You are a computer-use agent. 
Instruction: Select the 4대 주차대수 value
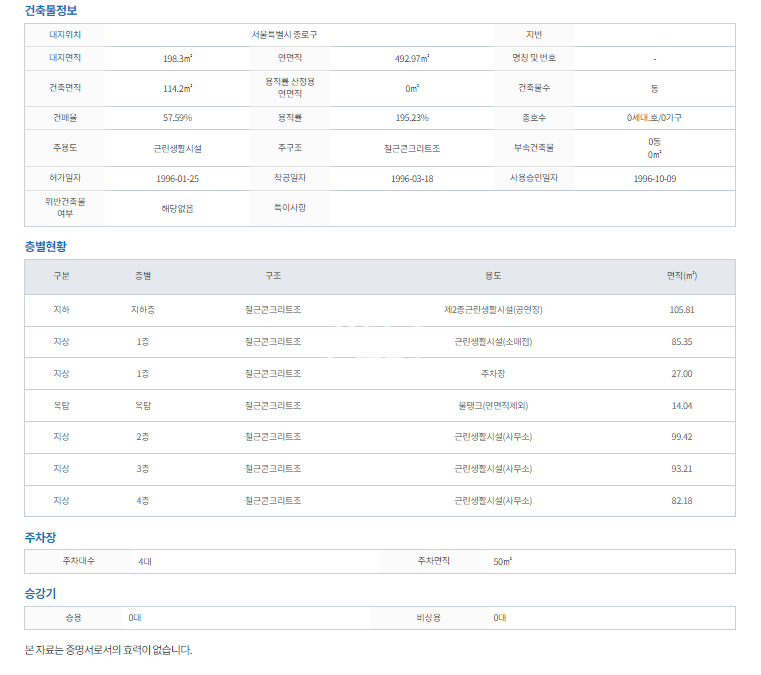point(145,562)
